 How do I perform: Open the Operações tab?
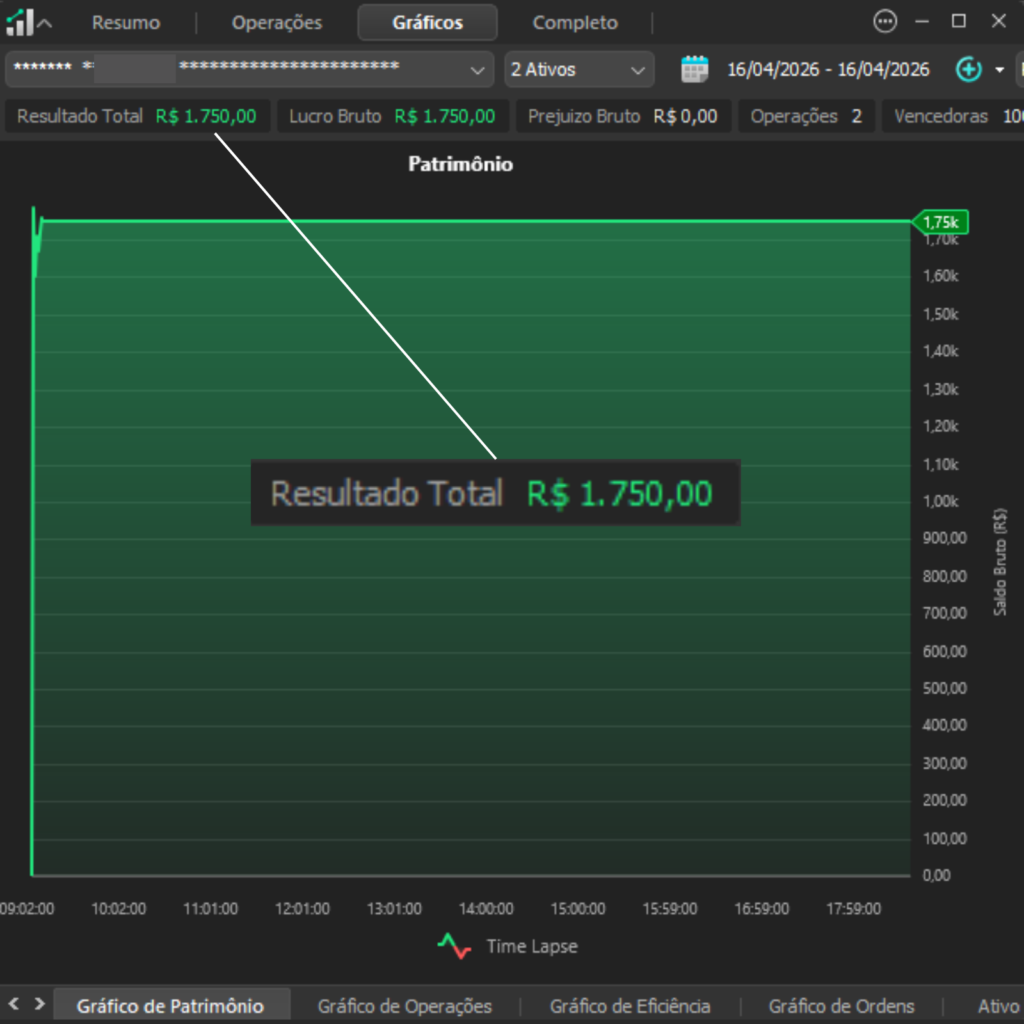click(x=277, y=23)
